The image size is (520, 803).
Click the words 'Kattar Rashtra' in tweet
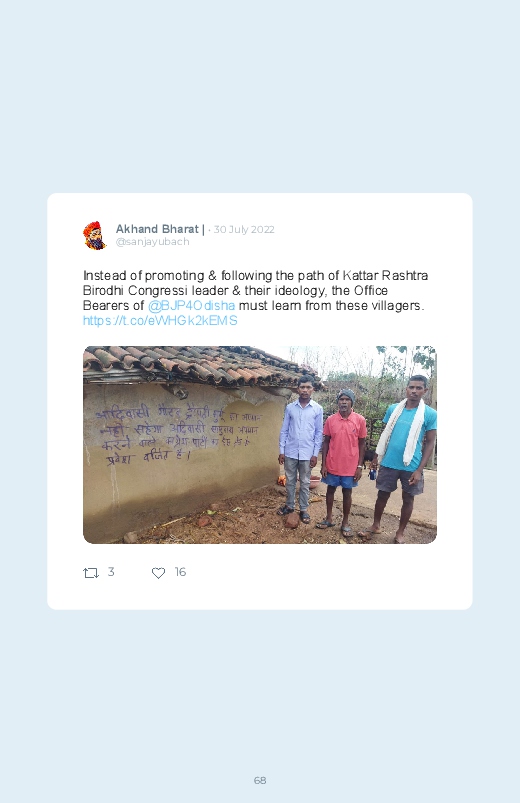[x=385, y=276]
